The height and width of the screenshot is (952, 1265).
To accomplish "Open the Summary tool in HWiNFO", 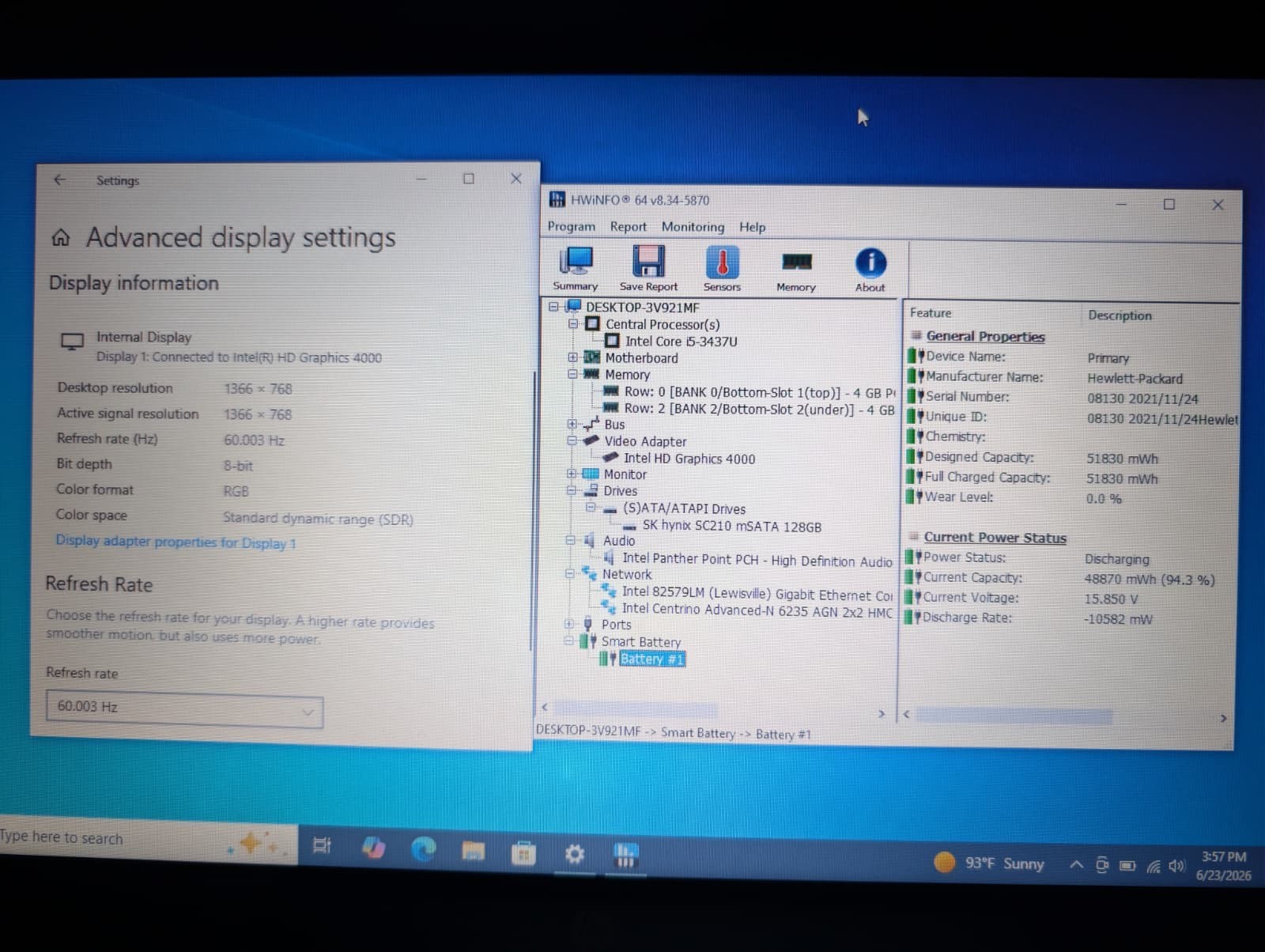I will (x=576, y=269).
